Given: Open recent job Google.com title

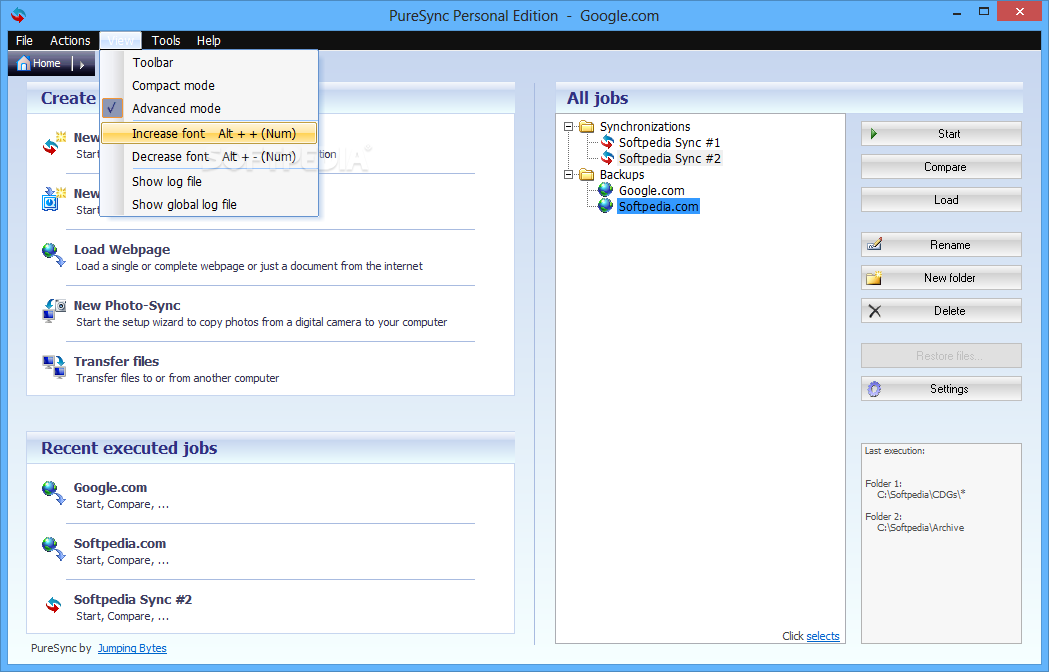Looking at the screenshot, I should 110,488.
